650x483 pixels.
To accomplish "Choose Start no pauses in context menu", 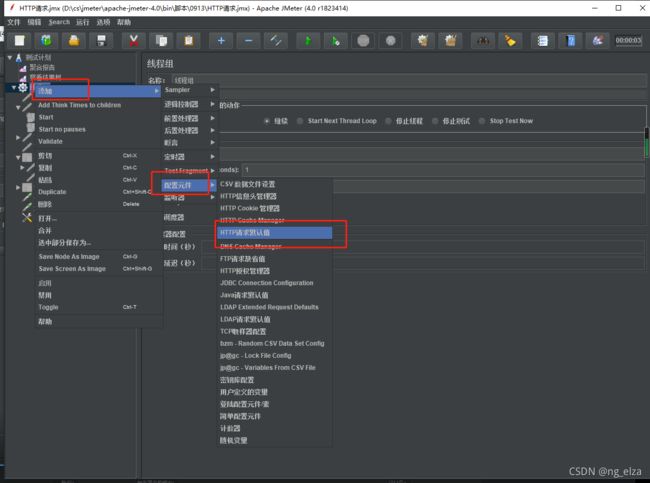I will (x=62, y=129).
